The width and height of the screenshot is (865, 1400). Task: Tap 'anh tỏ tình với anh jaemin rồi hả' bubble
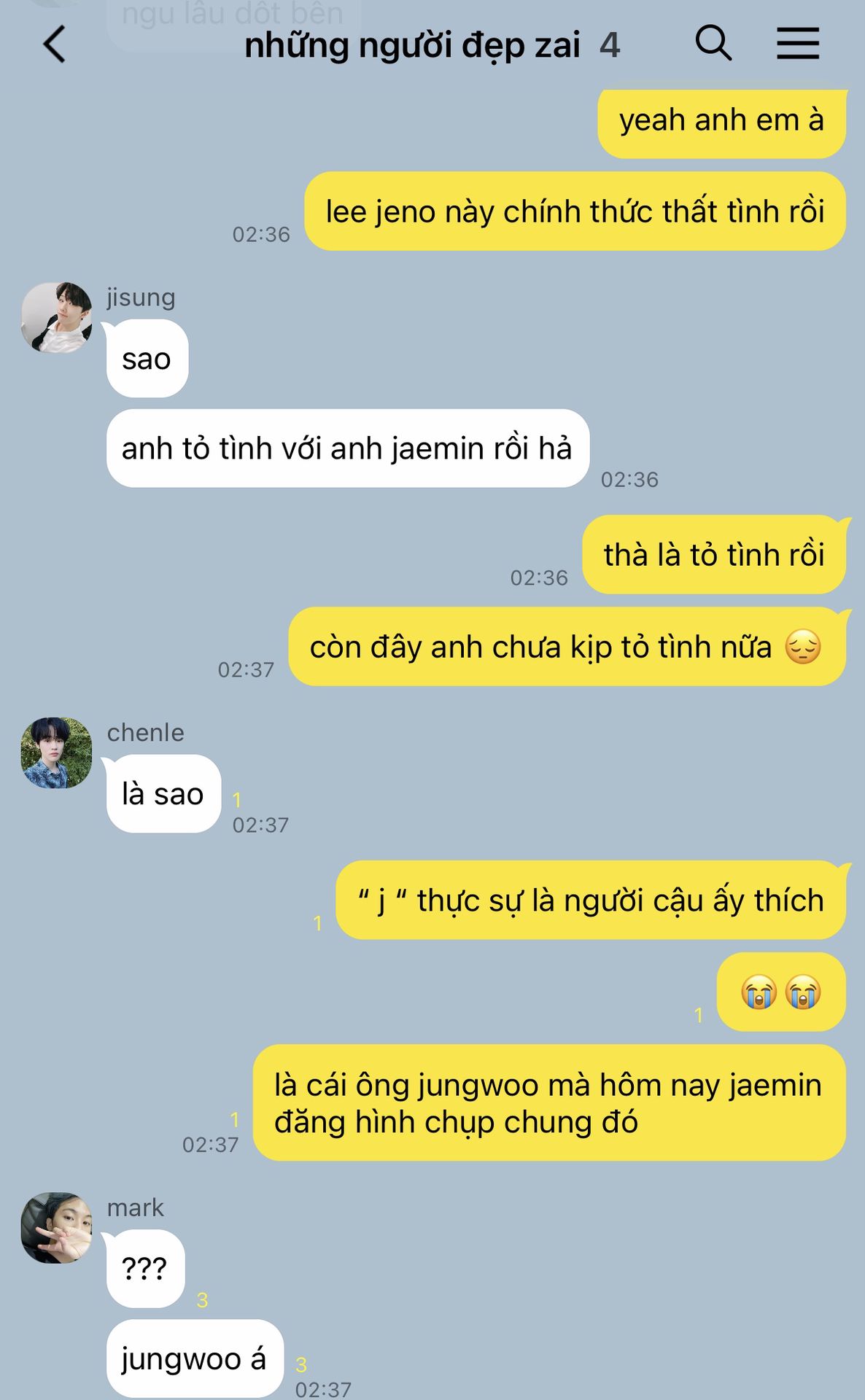(348, 448)
